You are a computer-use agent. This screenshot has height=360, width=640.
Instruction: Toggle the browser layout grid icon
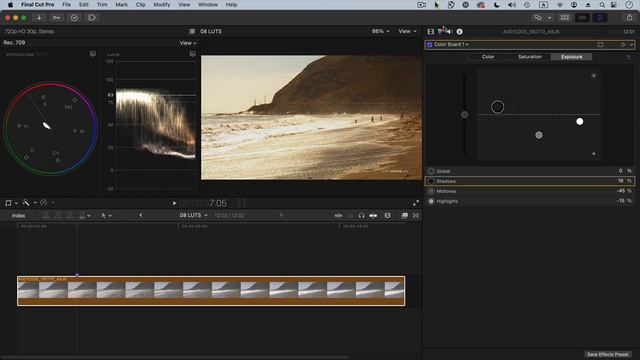click(564, 18)
